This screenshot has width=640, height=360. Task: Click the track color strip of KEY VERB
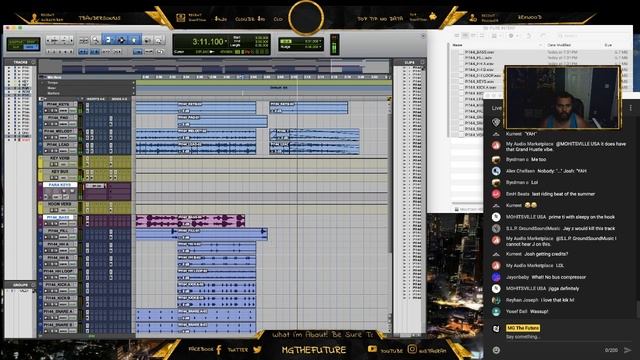[40, 161]
